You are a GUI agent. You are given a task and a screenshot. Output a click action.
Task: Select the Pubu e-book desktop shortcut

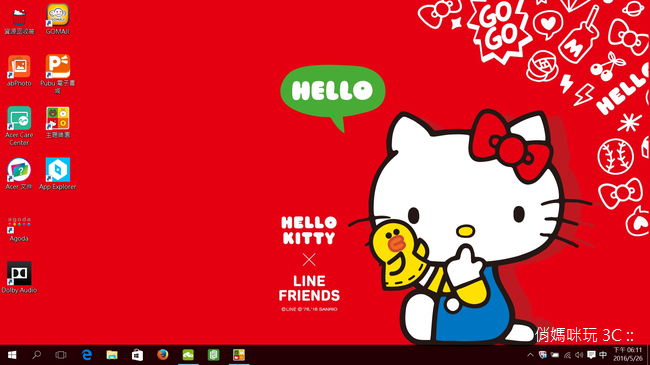point(58,75)
